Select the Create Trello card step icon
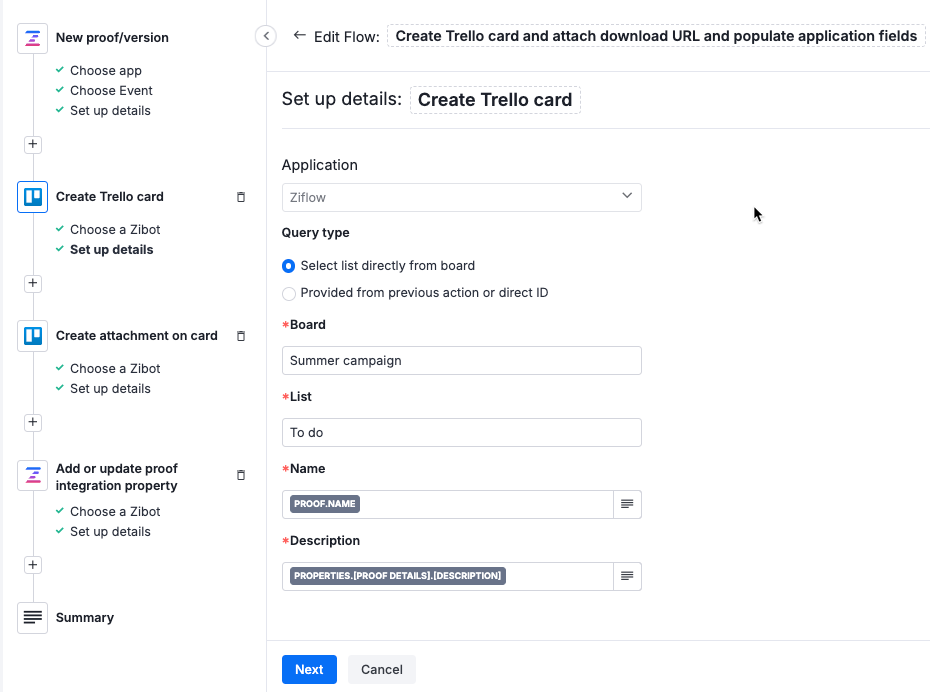This screenshot has height=692, width=930. [x=33, y=197]
